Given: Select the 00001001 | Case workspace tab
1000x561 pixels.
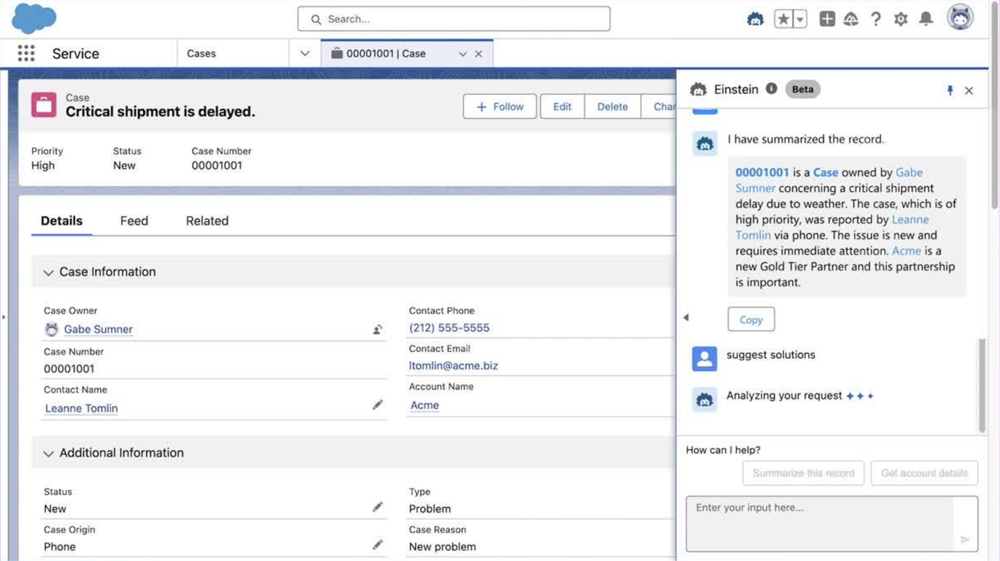Looking at the screenshot, I should point(386,54).
